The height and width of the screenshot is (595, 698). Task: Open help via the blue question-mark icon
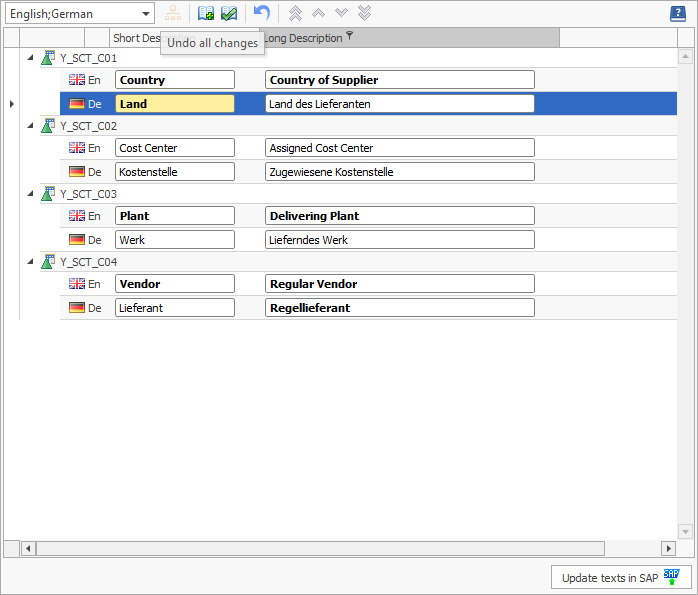(678, 14)
